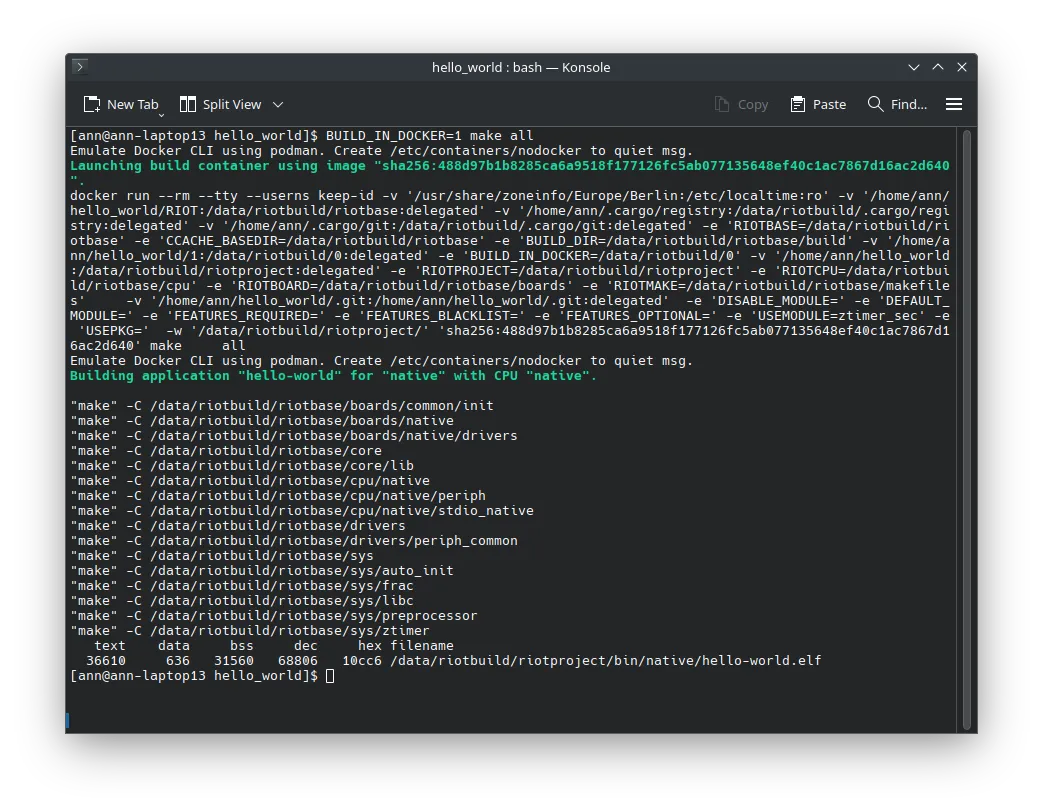Screen dimensions: 1044x812
Task: Click the Find magnifying glass icon
Action: coord(876,104)
